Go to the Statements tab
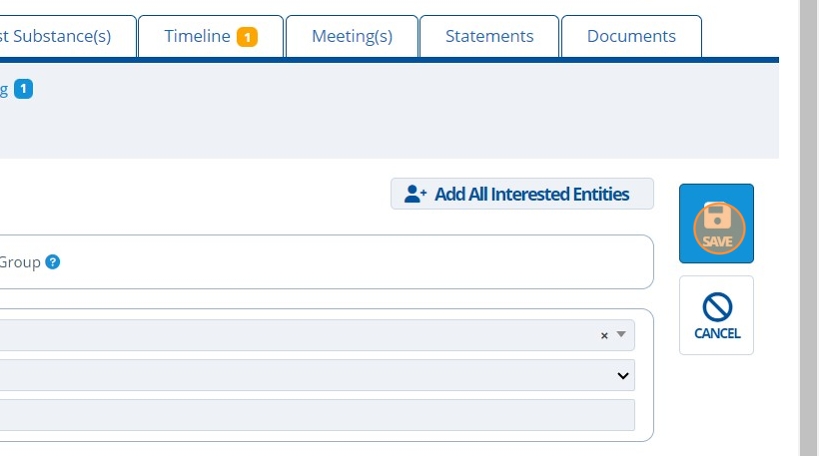 tap(489, 37)
